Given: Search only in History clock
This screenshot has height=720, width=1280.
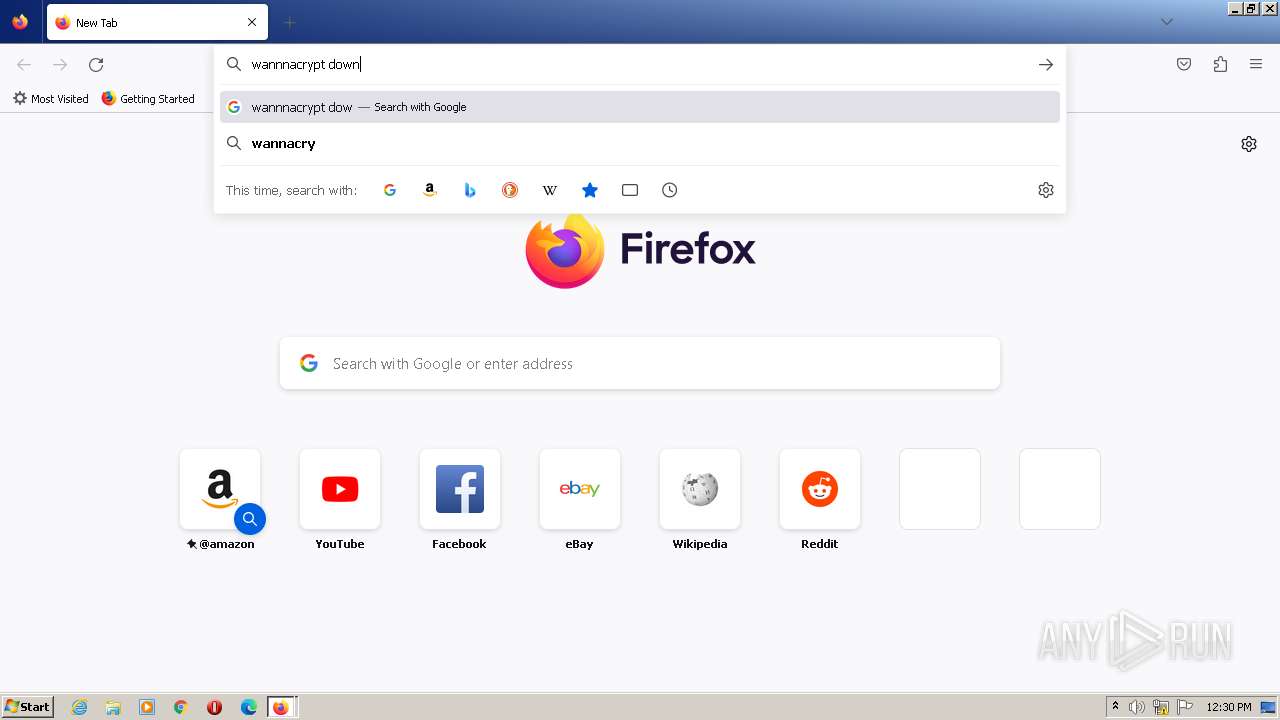Looking at the screenshot, I should tap(670, 190).
